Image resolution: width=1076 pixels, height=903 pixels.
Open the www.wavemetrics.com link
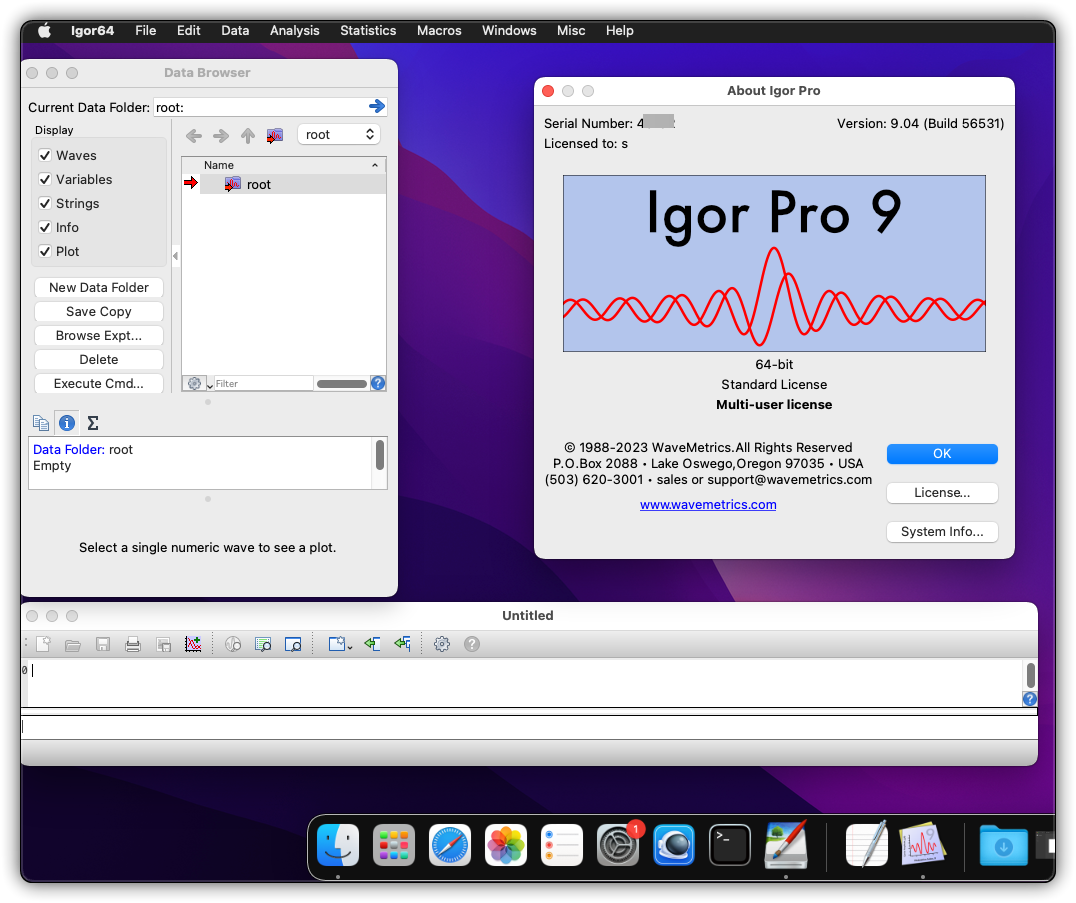pos(708,504)
